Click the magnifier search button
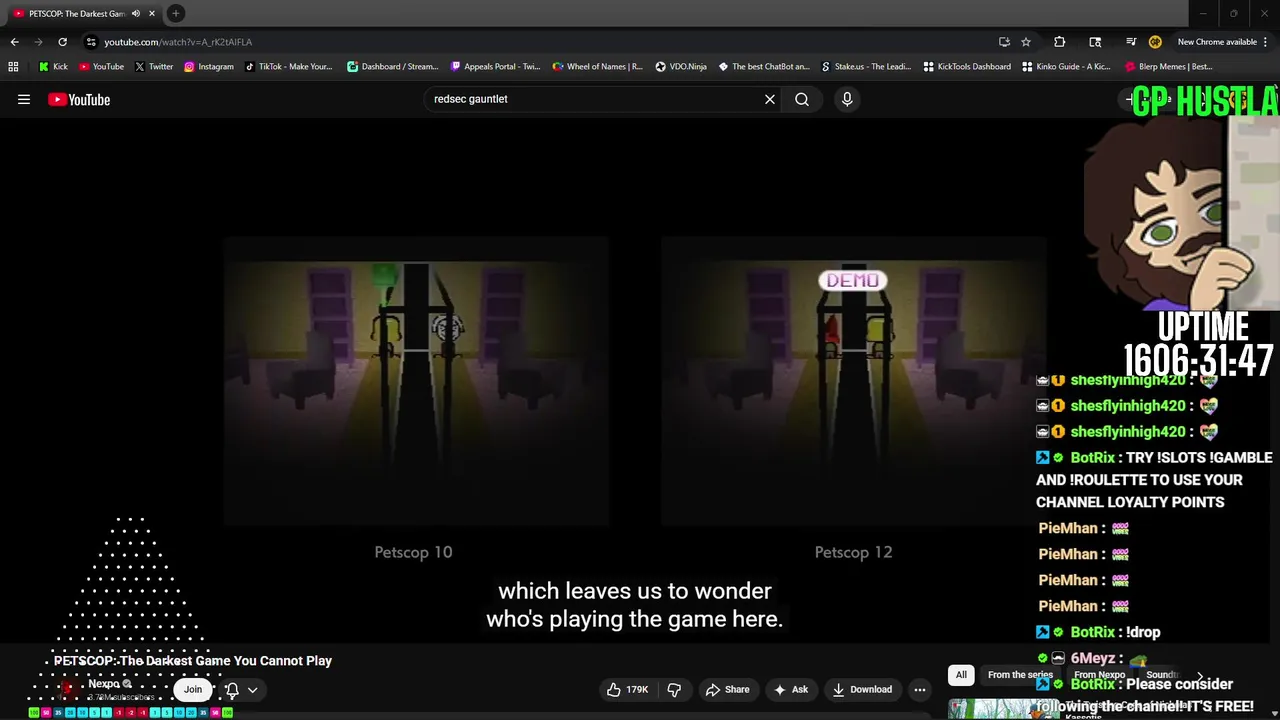This screenshot has height=720, width=1280. (802, 99)
